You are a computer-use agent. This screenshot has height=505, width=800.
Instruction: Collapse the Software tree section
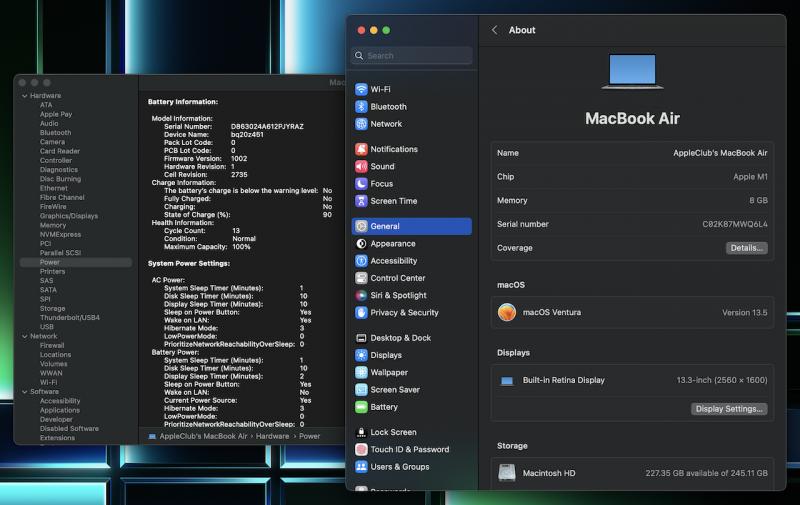pos(24,392)
